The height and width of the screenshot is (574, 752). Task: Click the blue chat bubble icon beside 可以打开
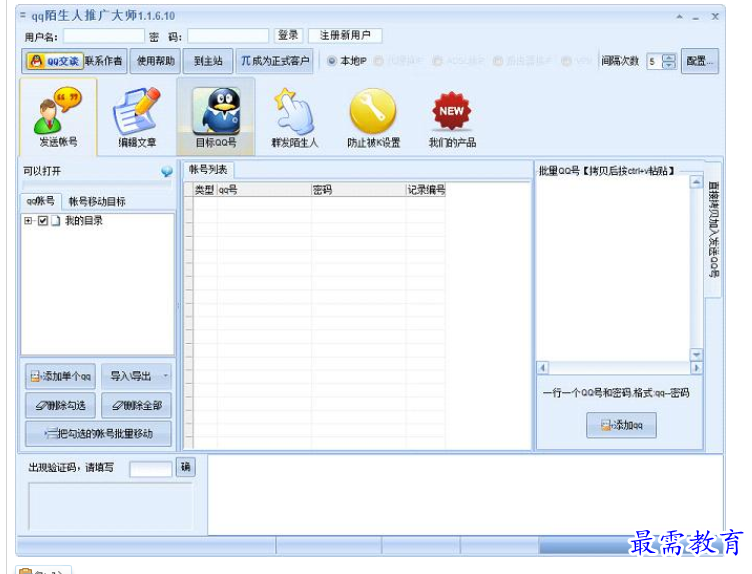coord(166,171)
